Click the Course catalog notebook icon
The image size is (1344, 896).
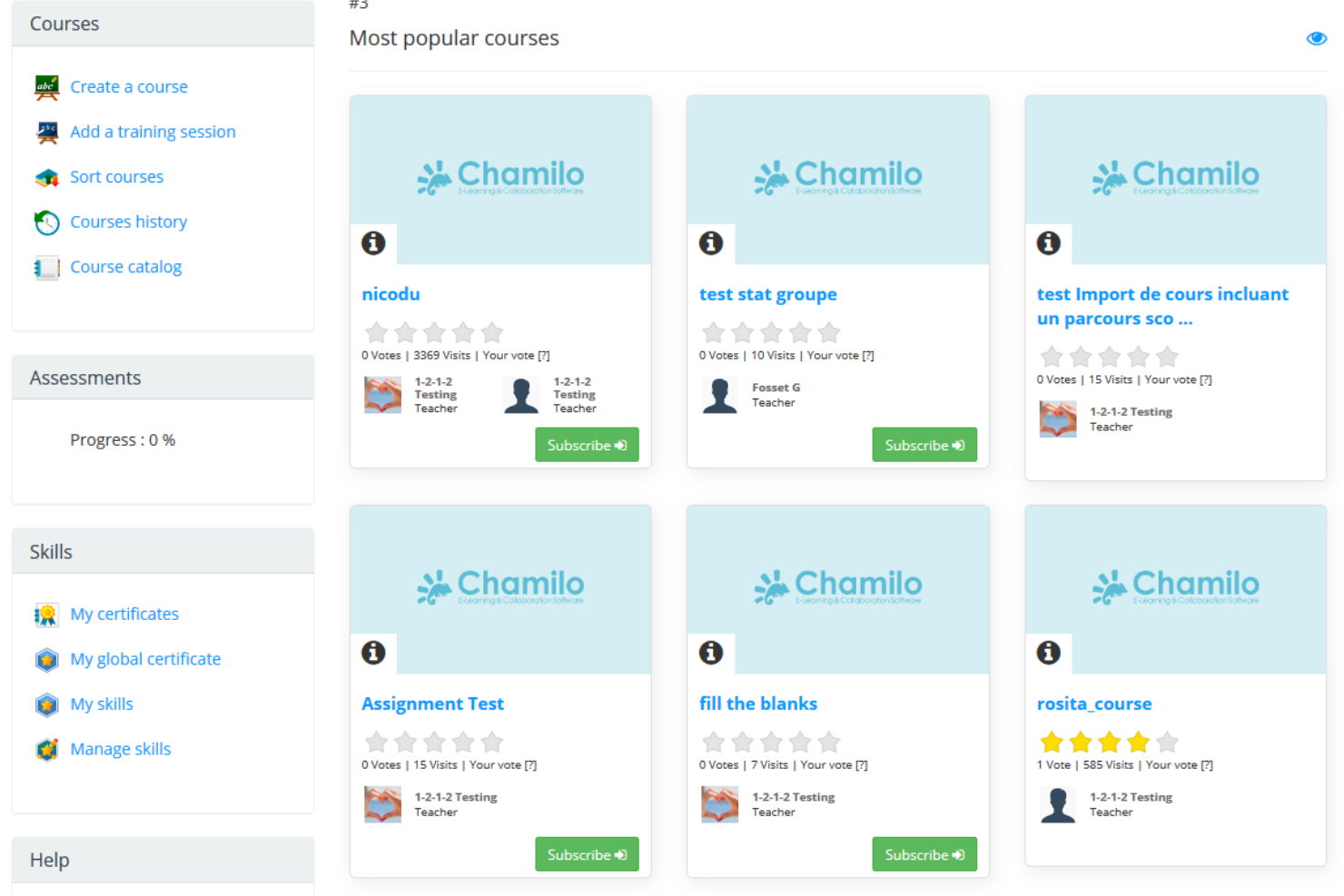click(46, 268)
